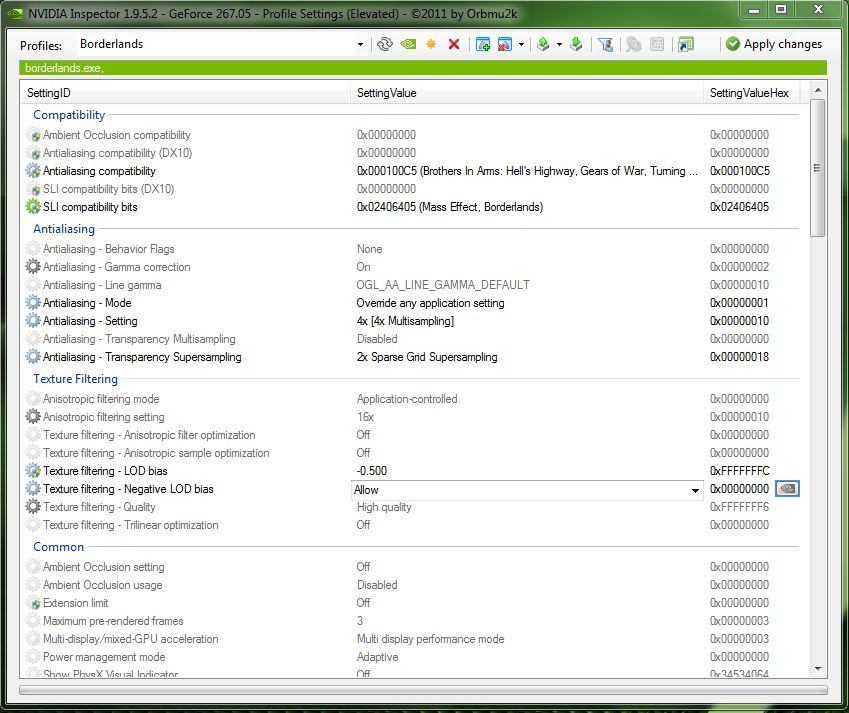Collapse the Common group header

[x=58, y=547]
